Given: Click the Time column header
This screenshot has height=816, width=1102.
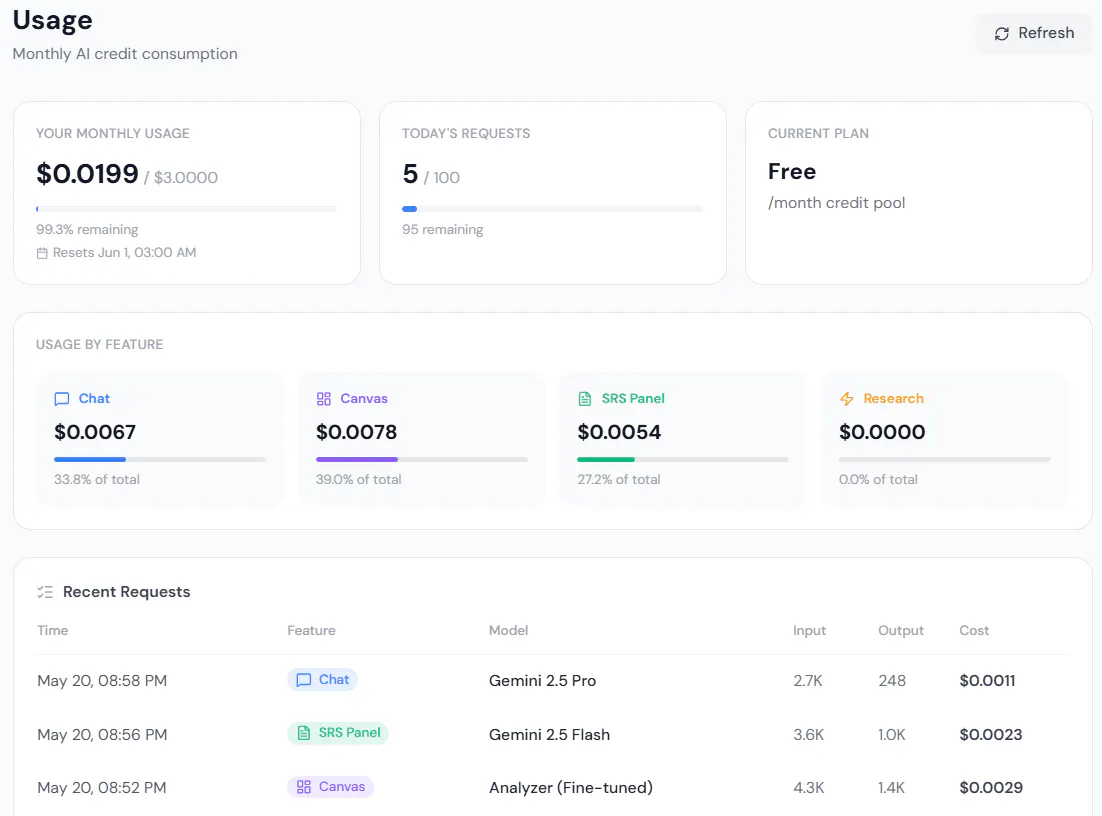Looking at the screenshot, I should point(53,630).
